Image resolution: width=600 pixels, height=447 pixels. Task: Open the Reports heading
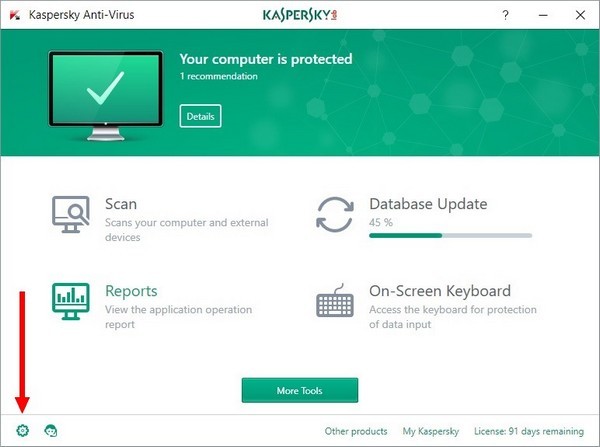click(131, 291)
